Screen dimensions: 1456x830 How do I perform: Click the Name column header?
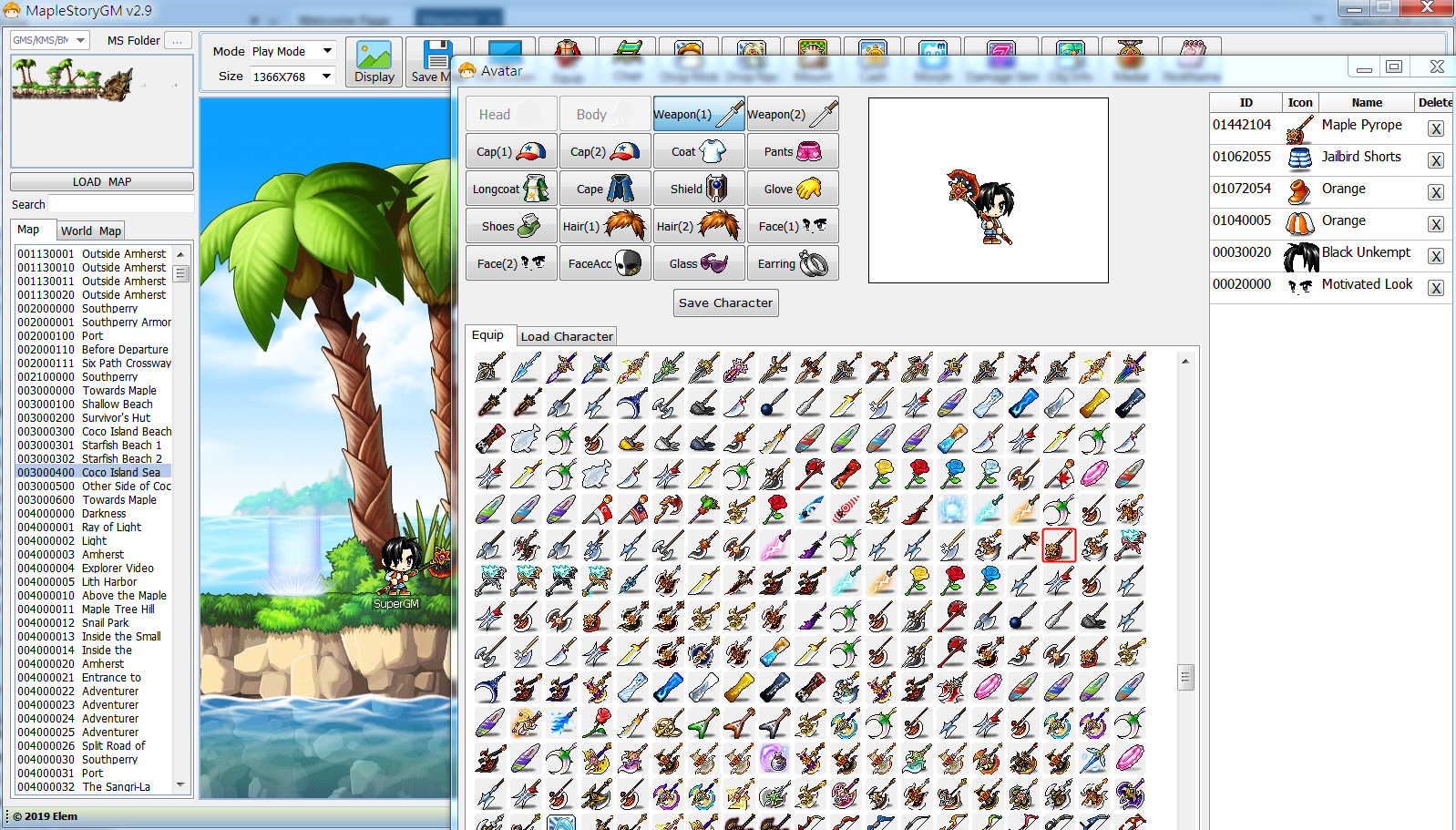[x=1367, y=102]
